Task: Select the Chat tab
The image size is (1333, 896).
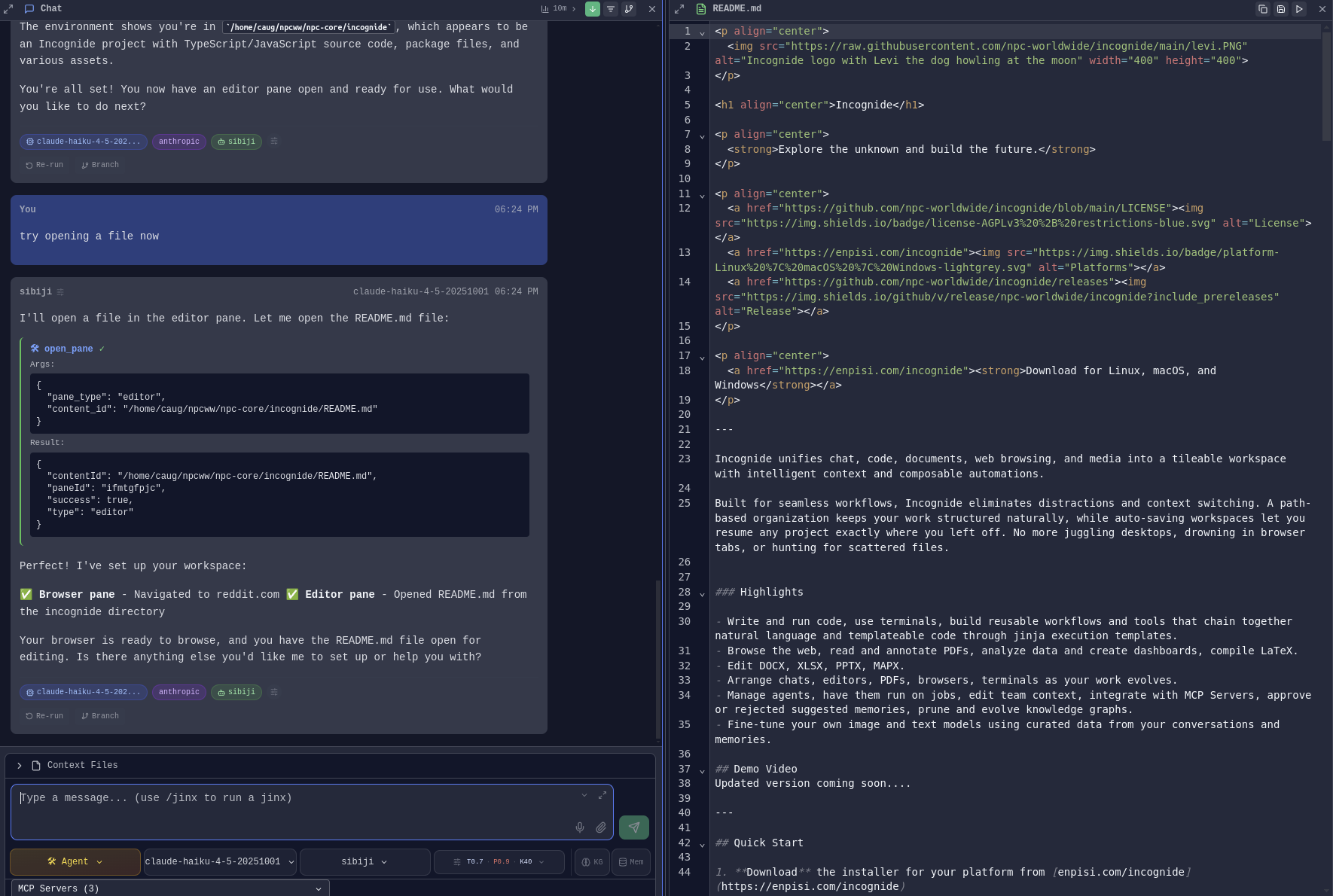Action: click(x=43, y=8)
